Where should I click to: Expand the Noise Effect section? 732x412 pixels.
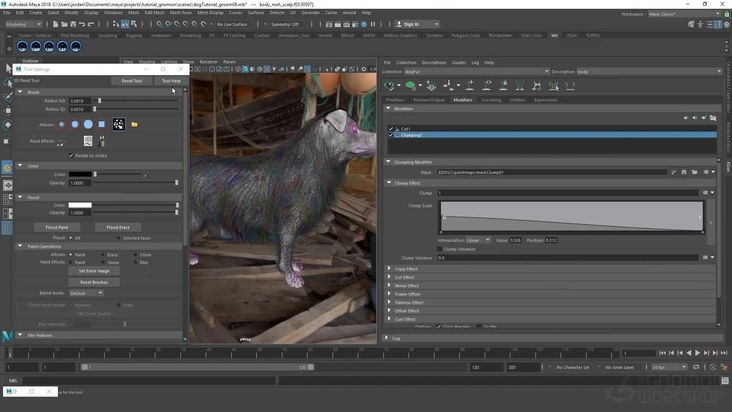coord(407,286)
